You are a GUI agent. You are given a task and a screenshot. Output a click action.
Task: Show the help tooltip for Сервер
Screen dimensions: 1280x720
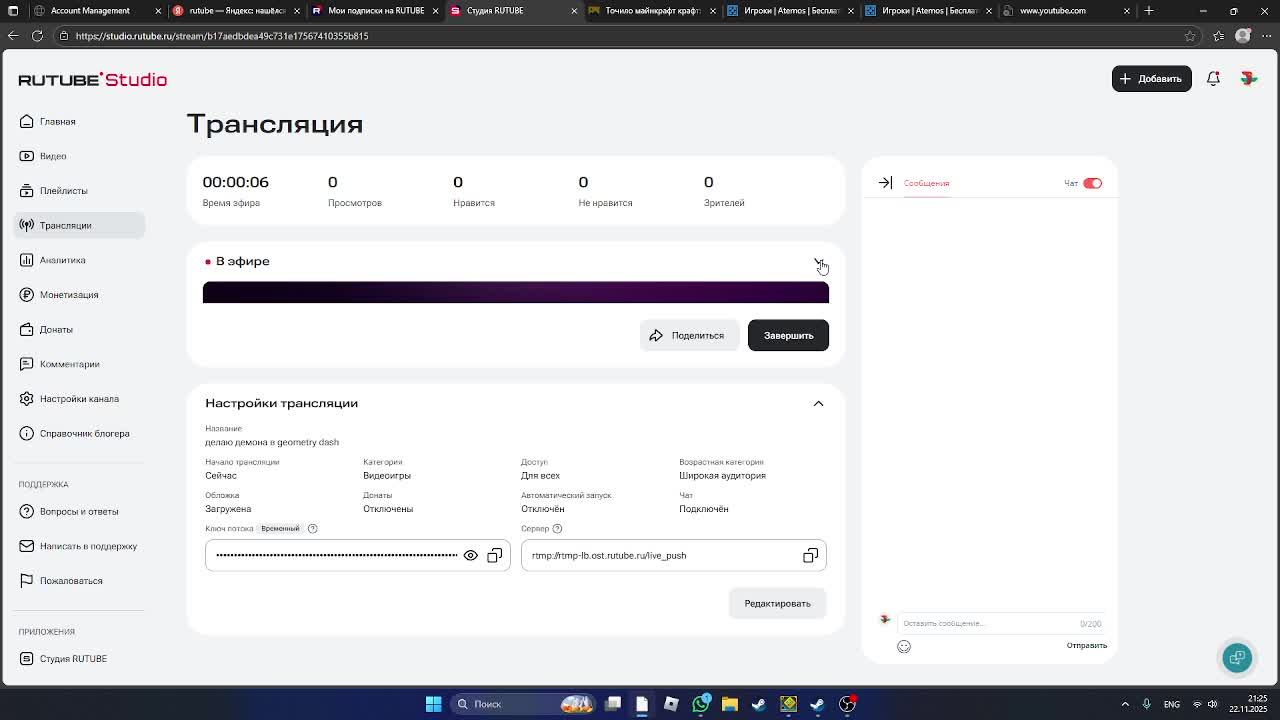pyautogui.click(x=557, y=528)
